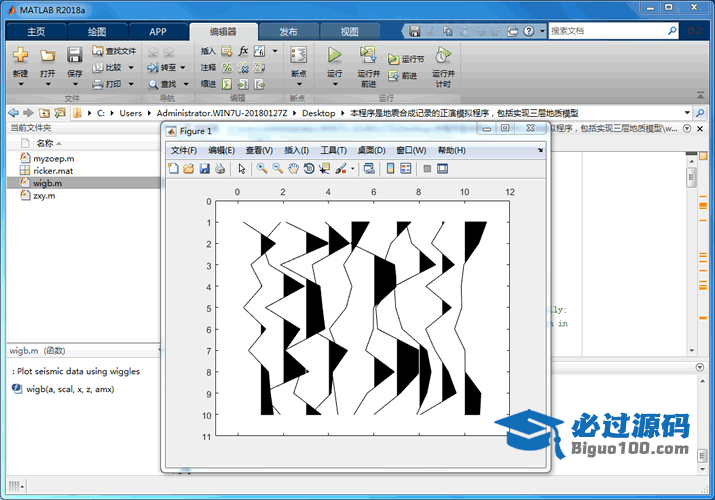Viewport: 715px width, 500px height.
Task: Open the Figure 1 Tools (工具) menu
Action: [333, 150]
